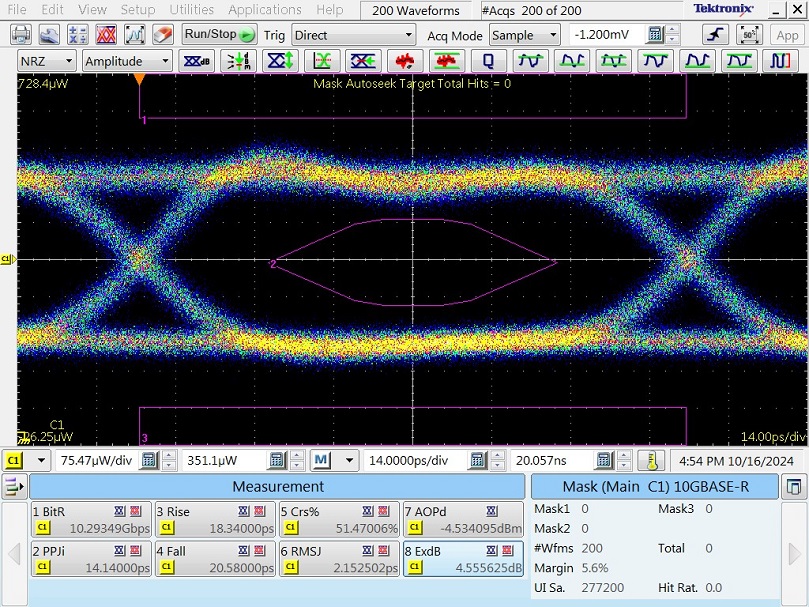Open the Trig source Direct dropdown
This screenshot has width=809, height=607.
[x=352, y=35]
